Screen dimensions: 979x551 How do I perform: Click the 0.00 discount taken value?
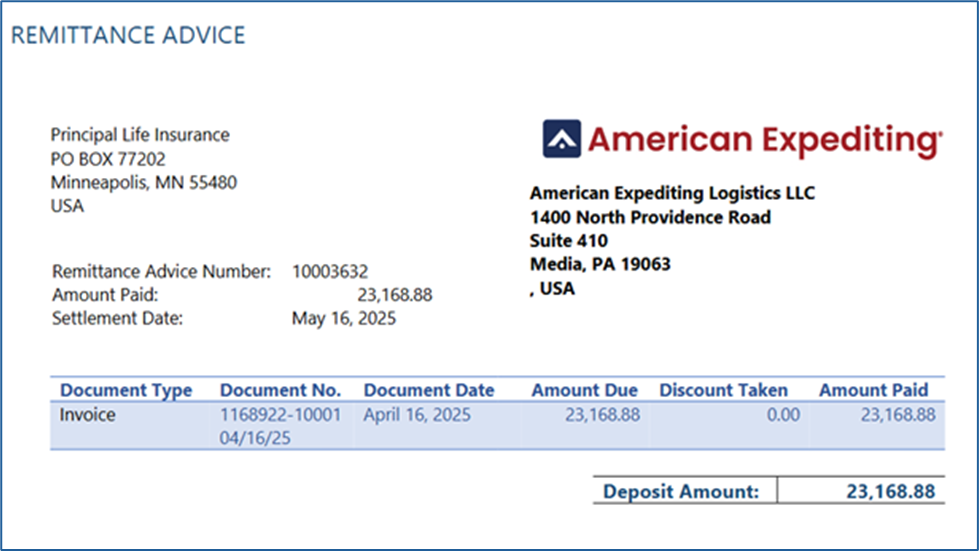coord(783,415)
